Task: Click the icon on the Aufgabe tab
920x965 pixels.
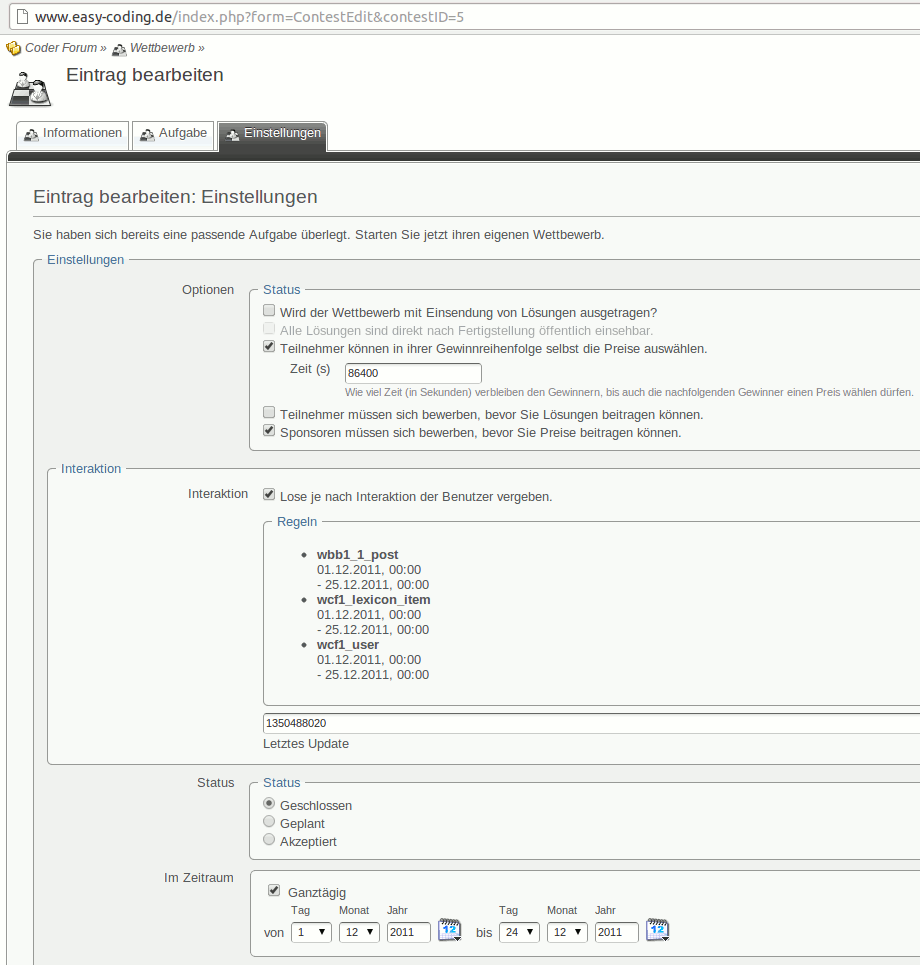Action: 147,134
